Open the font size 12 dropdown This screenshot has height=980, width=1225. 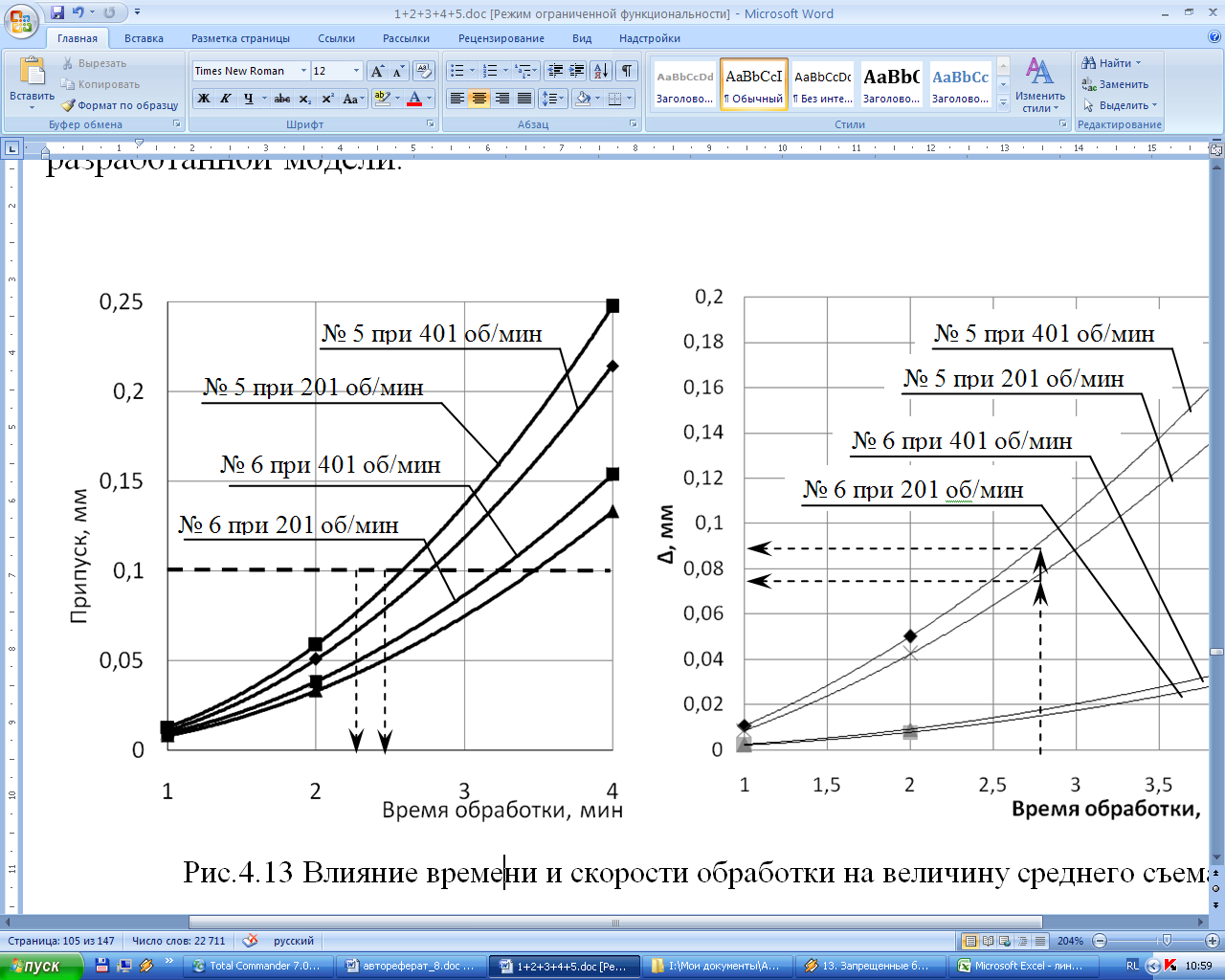(x=356, y=71)
